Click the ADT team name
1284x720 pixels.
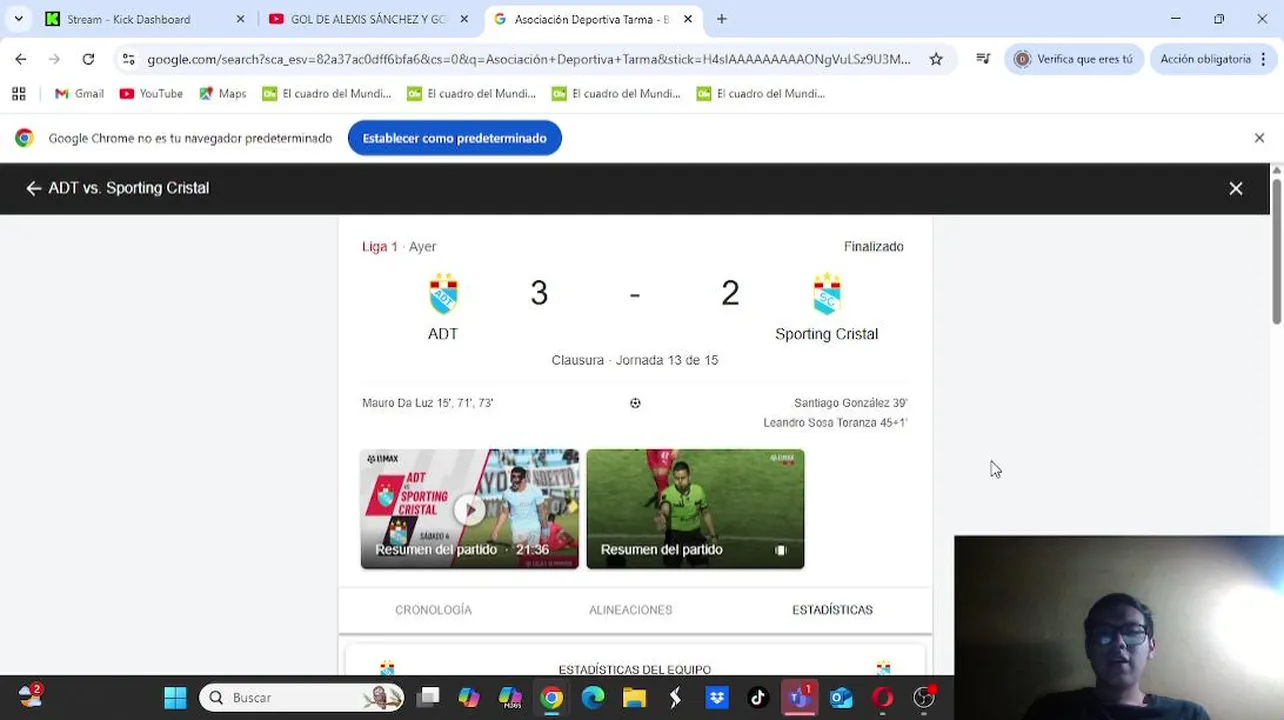click(x=443, y=334)
